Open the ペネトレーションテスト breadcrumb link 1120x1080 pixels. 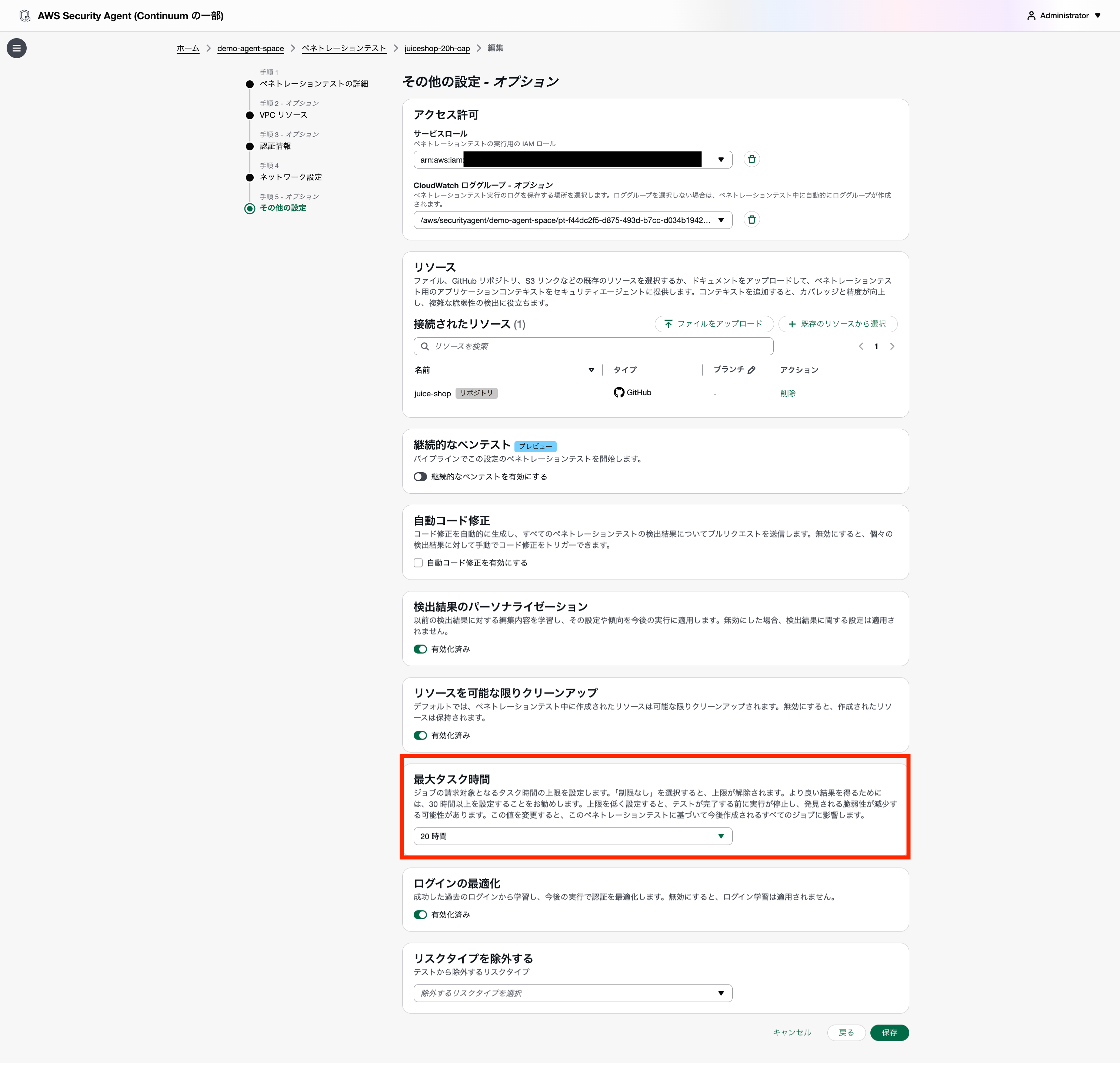point(344,48)
